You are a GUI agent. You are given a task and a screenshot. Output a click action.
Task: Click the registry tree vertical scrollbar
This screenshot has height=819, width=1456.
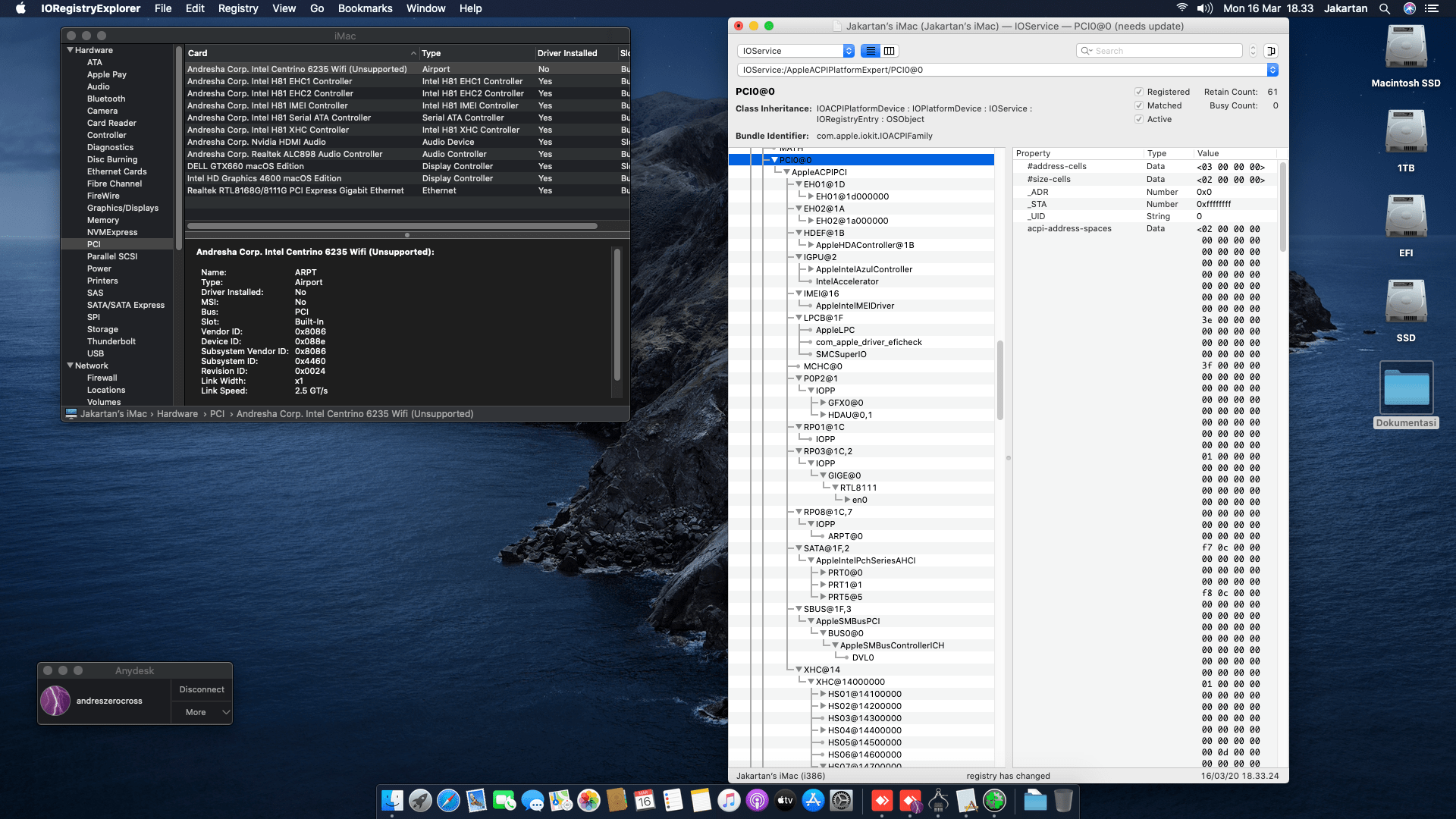pos(1000,379)
